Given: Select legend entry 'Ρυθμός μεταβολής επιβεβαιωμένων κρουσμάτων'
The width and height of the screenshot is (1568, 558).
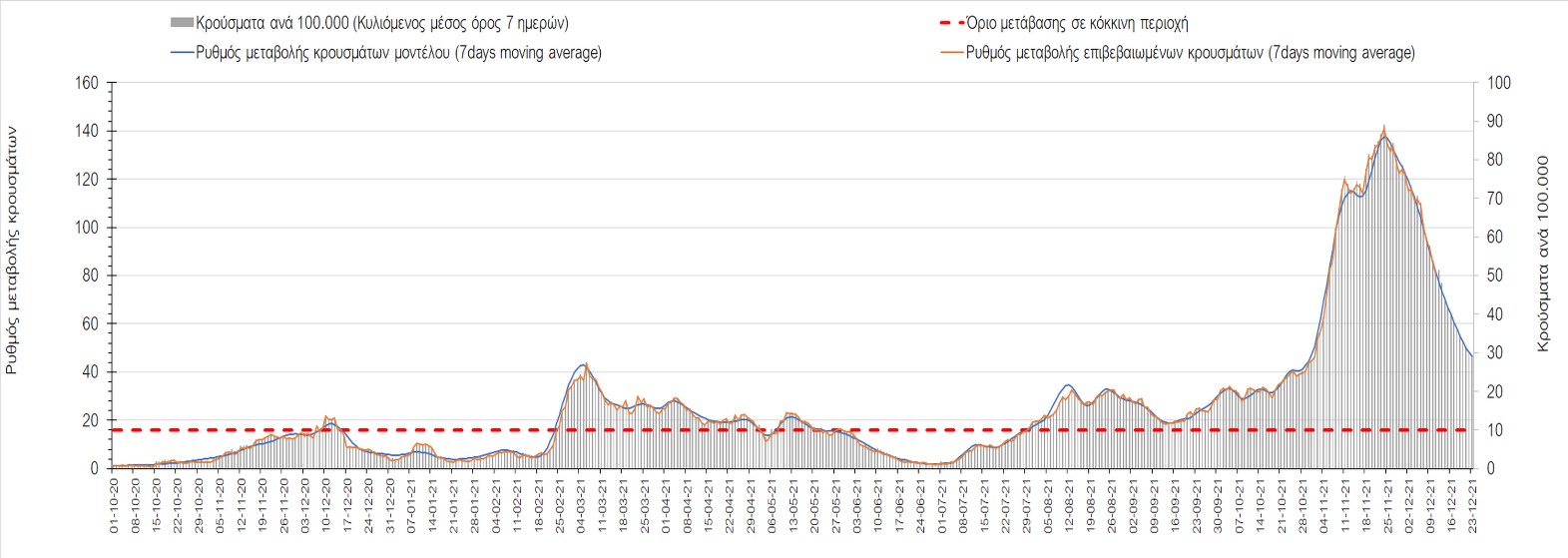Looking at the screenshot, I should tap(1190, 53).
